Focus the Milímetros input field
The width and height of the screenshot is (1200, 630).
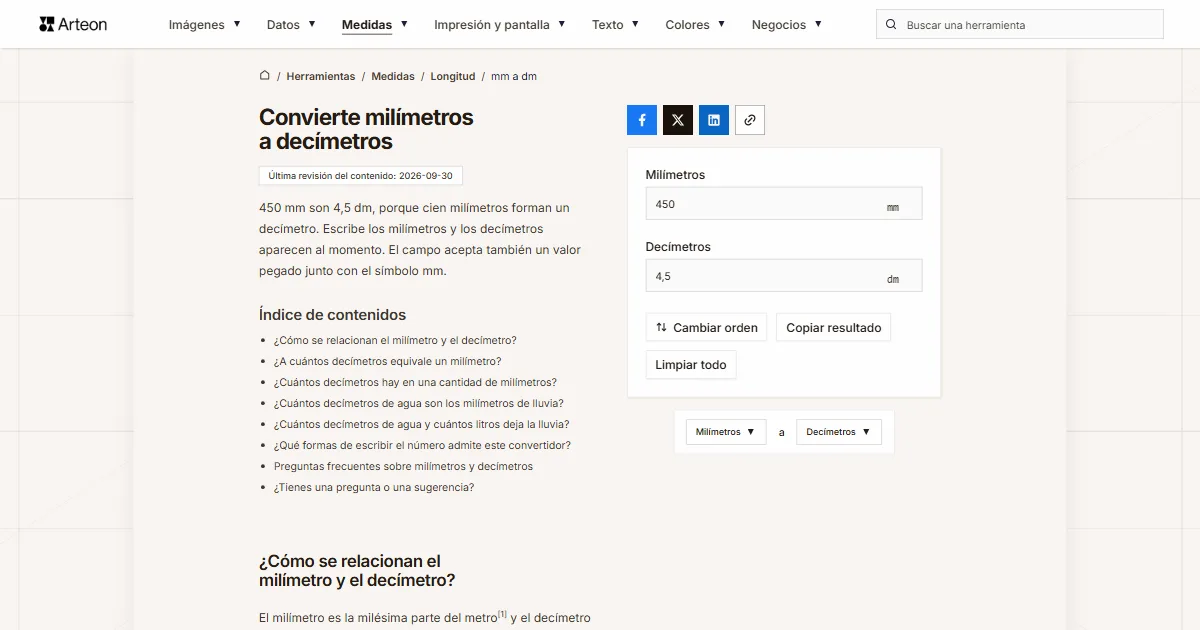pos(784,203)
